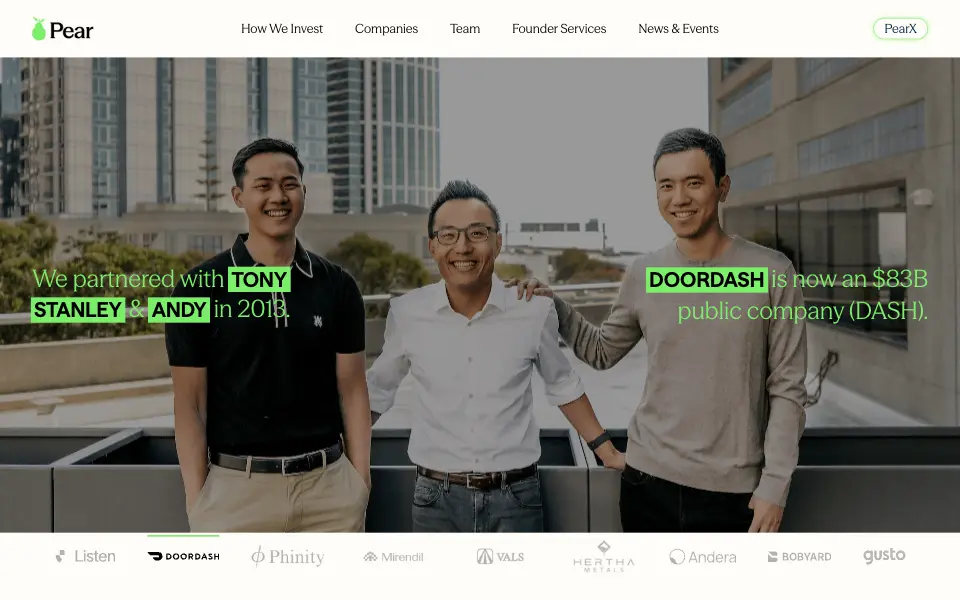Screen dimensions: 960x600
Task: Go to the Companies page
Action: click(386, 29)
